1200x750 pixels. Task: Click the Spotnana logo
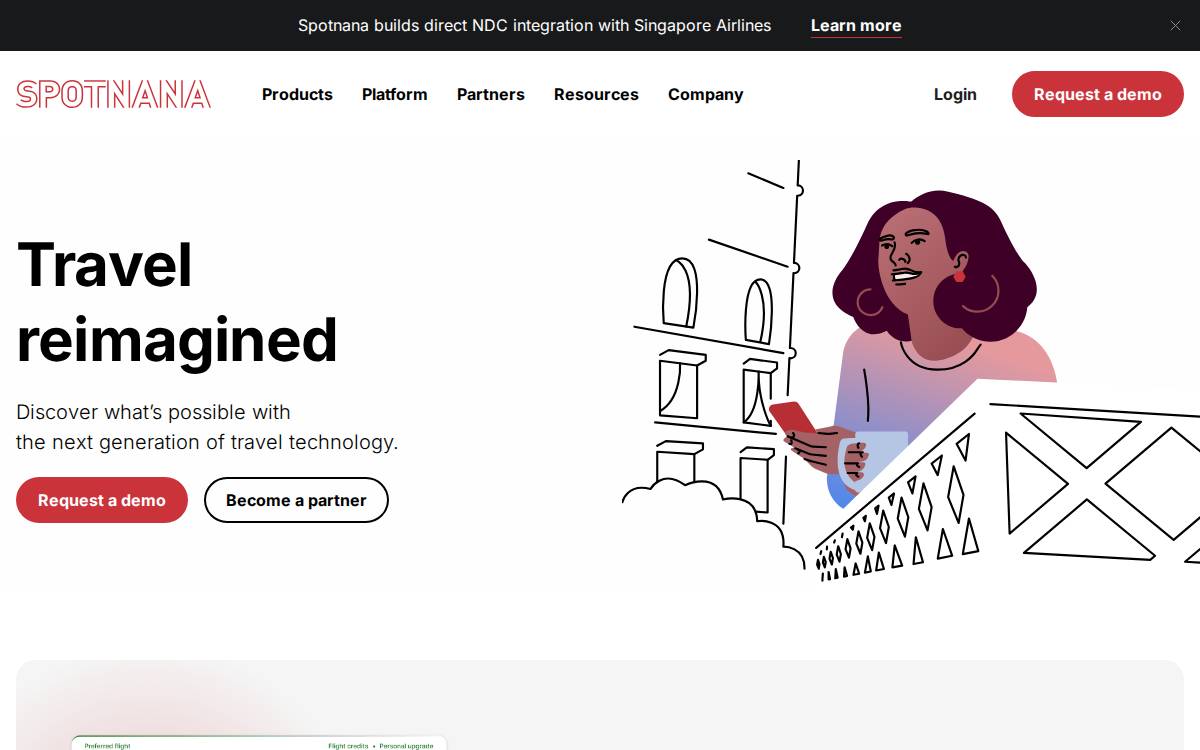pyautogui.click(x=113, y=94)
